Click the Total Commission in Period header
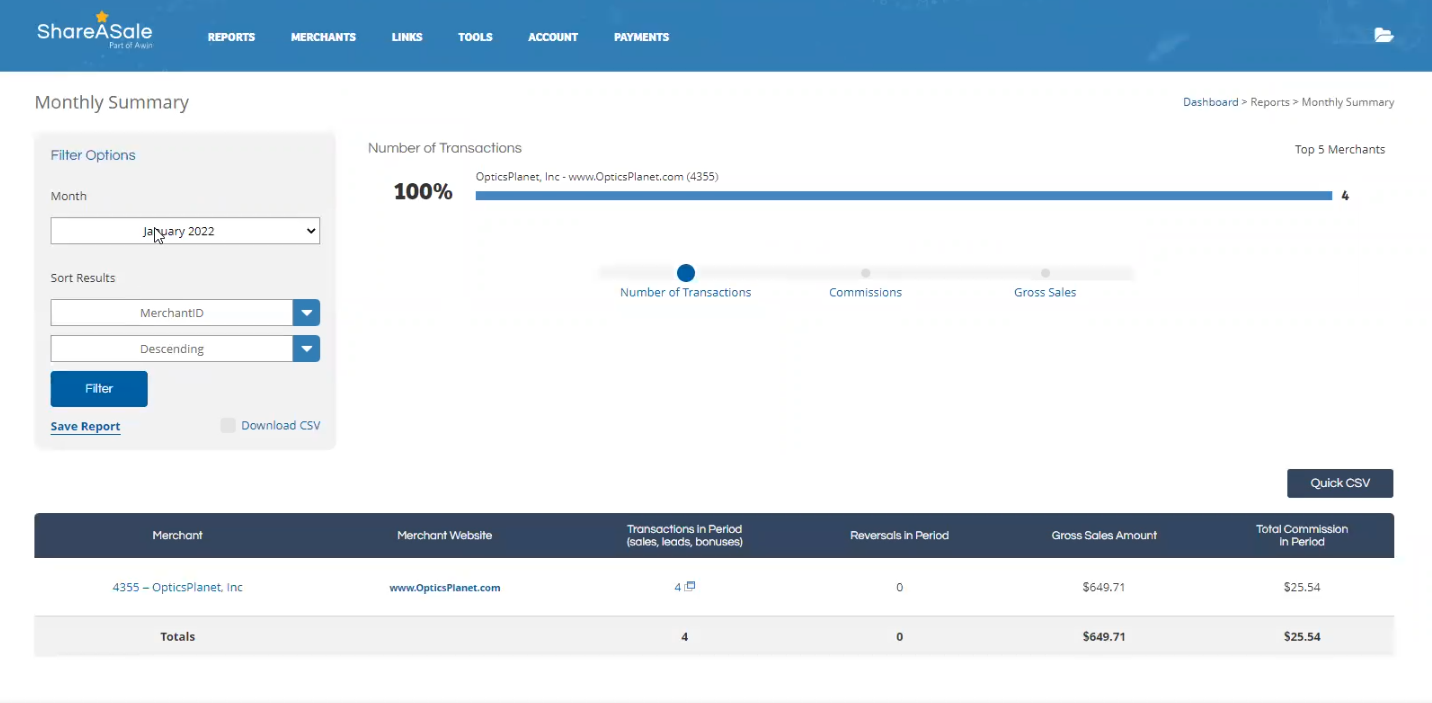This screenshot has width=1432, height=703. (x=1301, y=535)
